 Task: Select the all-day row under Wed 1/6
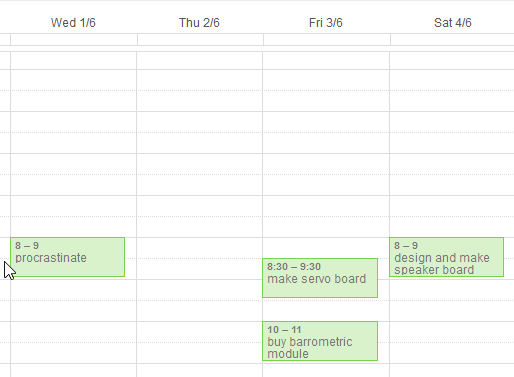coord(74,39)
